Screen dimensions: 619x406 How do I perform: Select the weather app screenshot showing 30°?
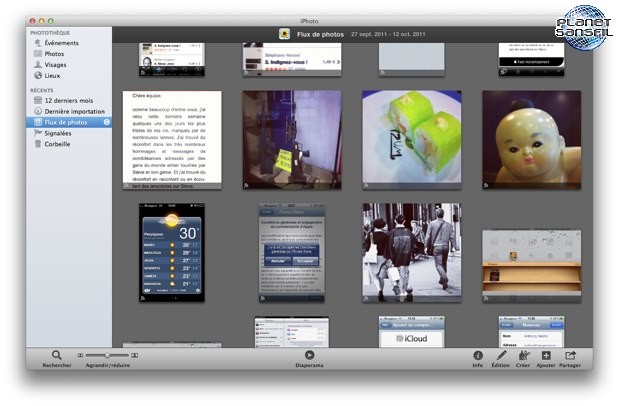pos(172,253)
